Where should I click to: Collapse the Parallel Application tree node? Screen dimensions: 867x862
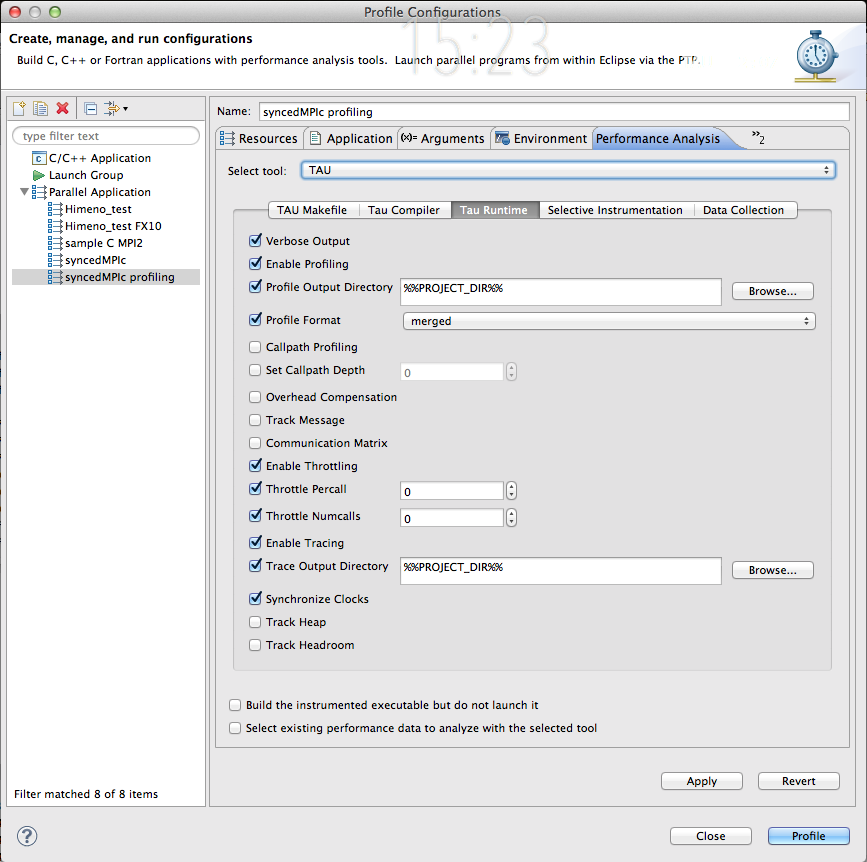25,192
